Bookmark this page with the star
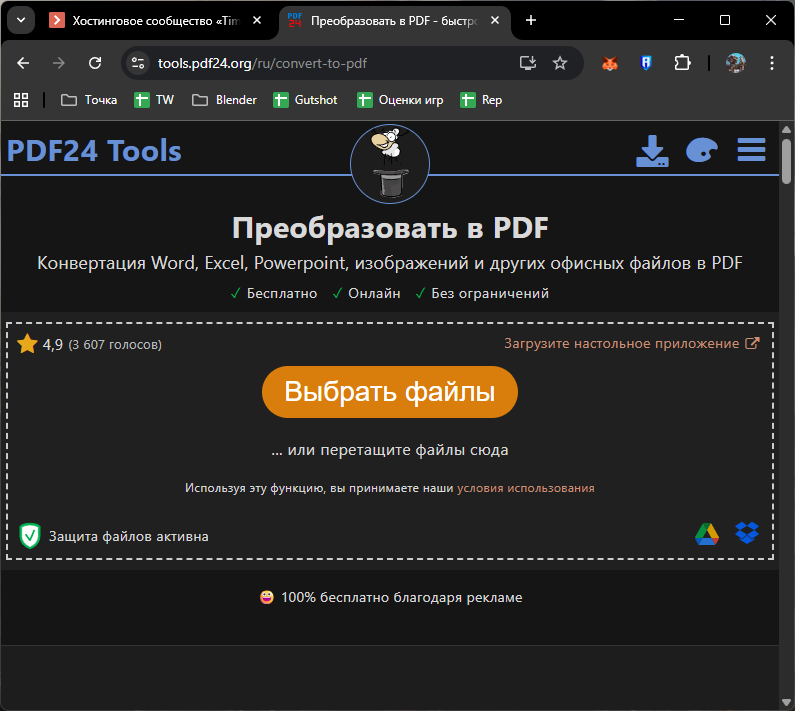The width and height of the screenshot is (795, 711). point(560,63)
